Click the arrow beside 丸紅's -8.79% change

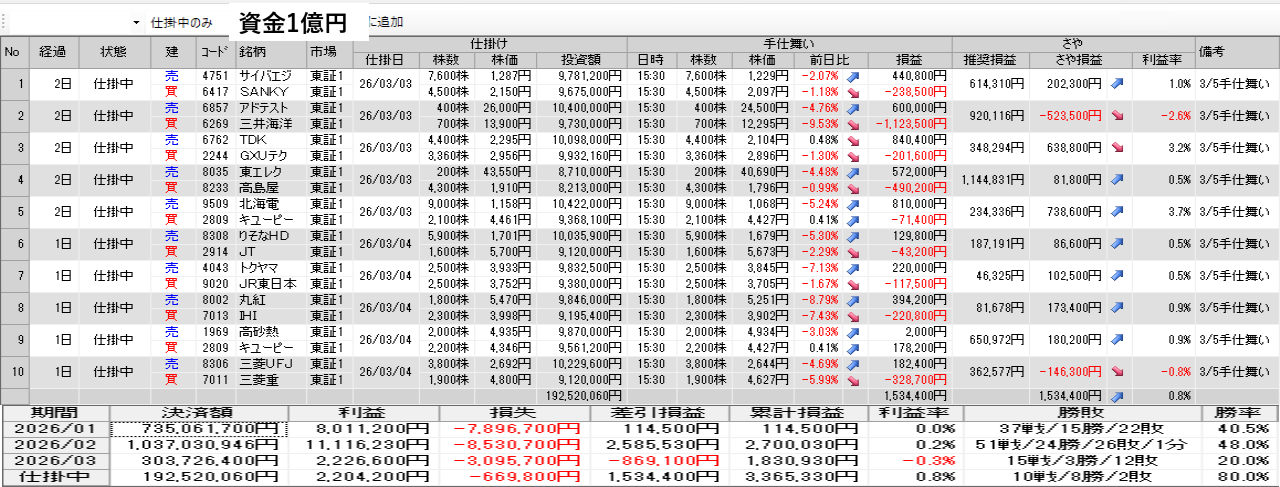pos(853,300)
